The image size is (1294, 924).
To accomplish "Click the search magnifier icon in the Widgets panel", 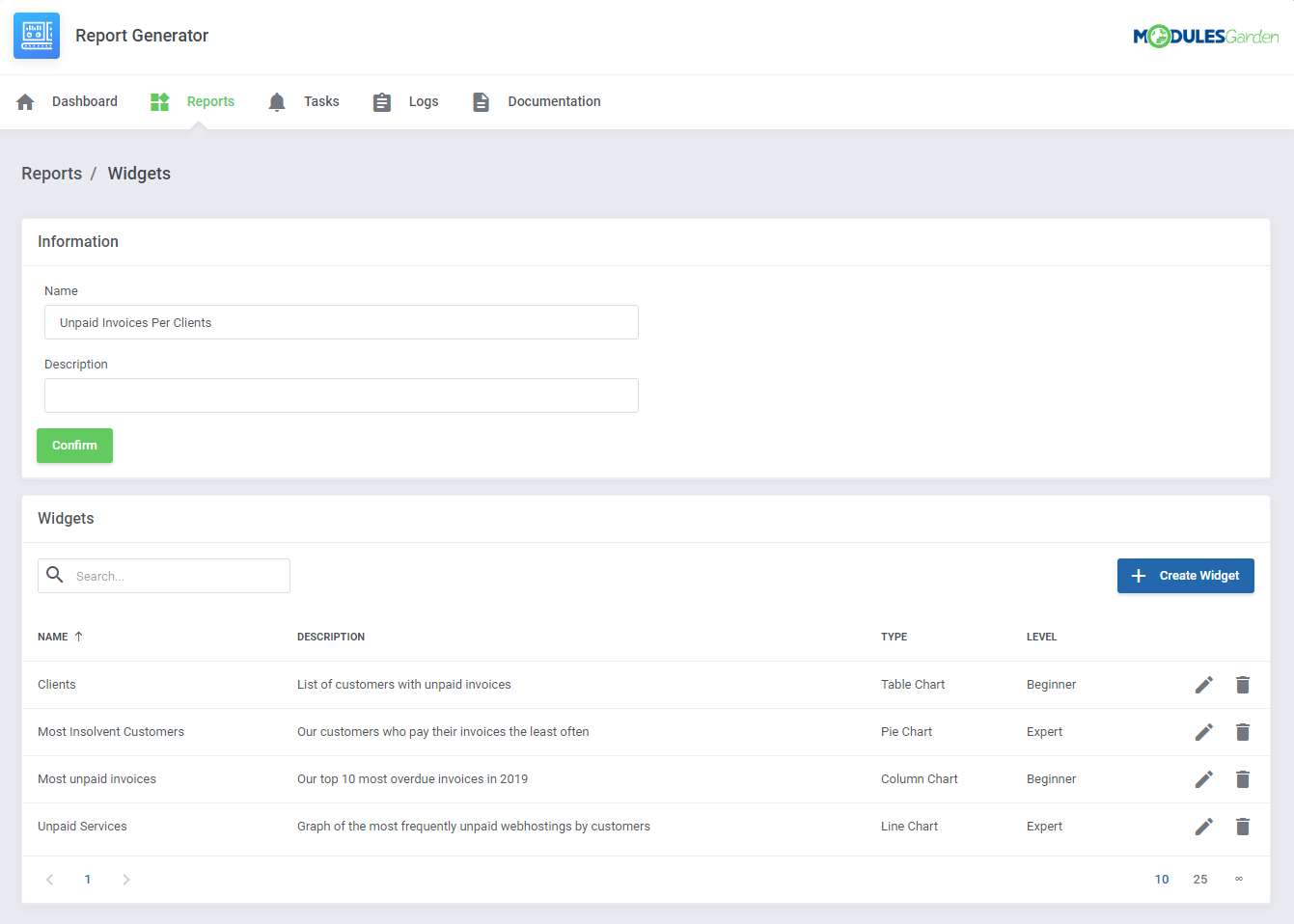I will tap(55, 575).
